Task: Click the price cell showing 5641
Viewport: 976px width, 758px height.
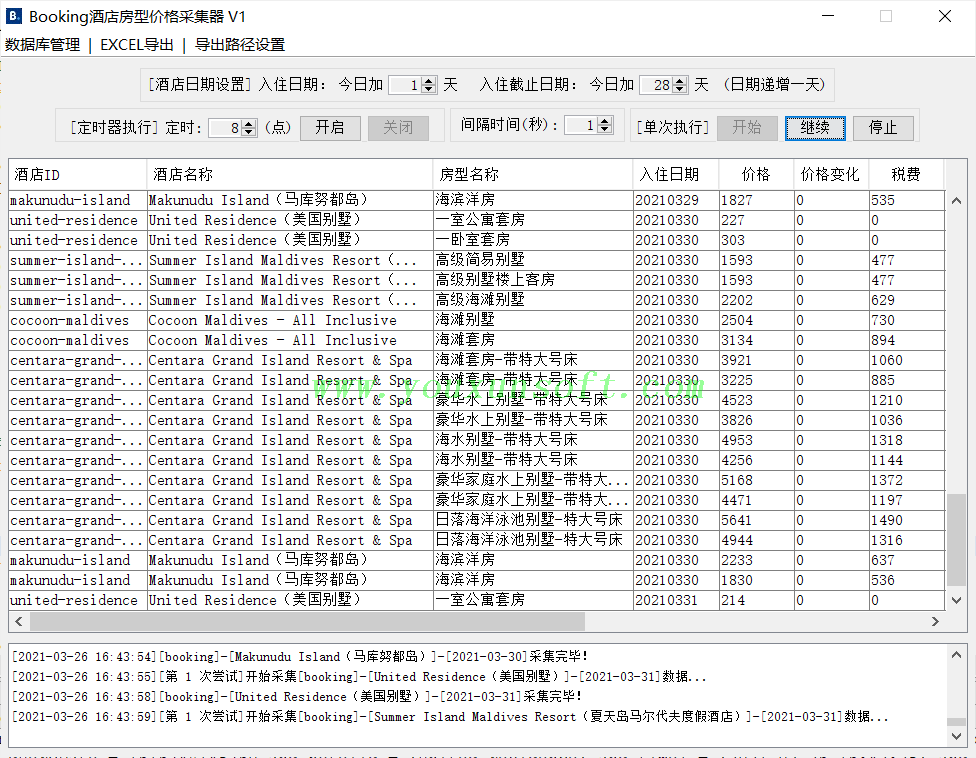Action: coord(756,520)
